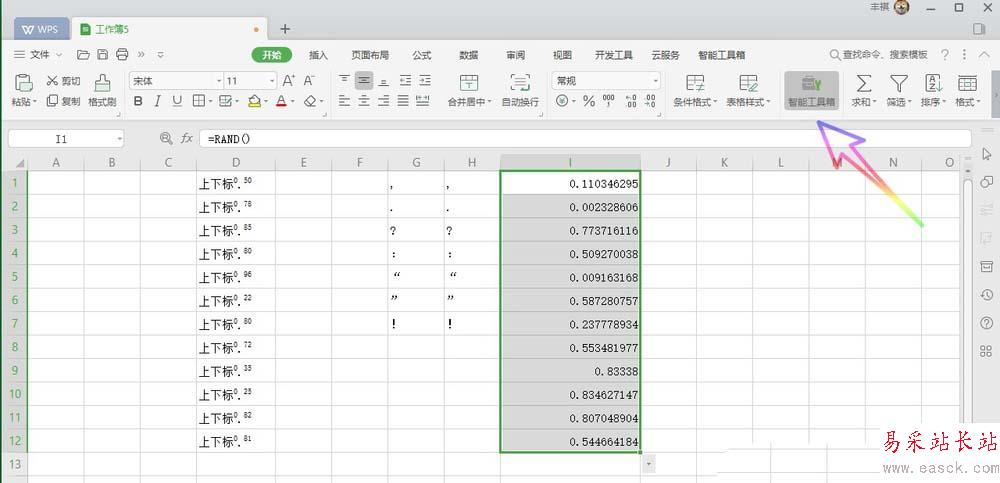This screenshot has width=1000, height=483.
Task: Toggle bottom vertical alignment
Action: click(383, 80)
